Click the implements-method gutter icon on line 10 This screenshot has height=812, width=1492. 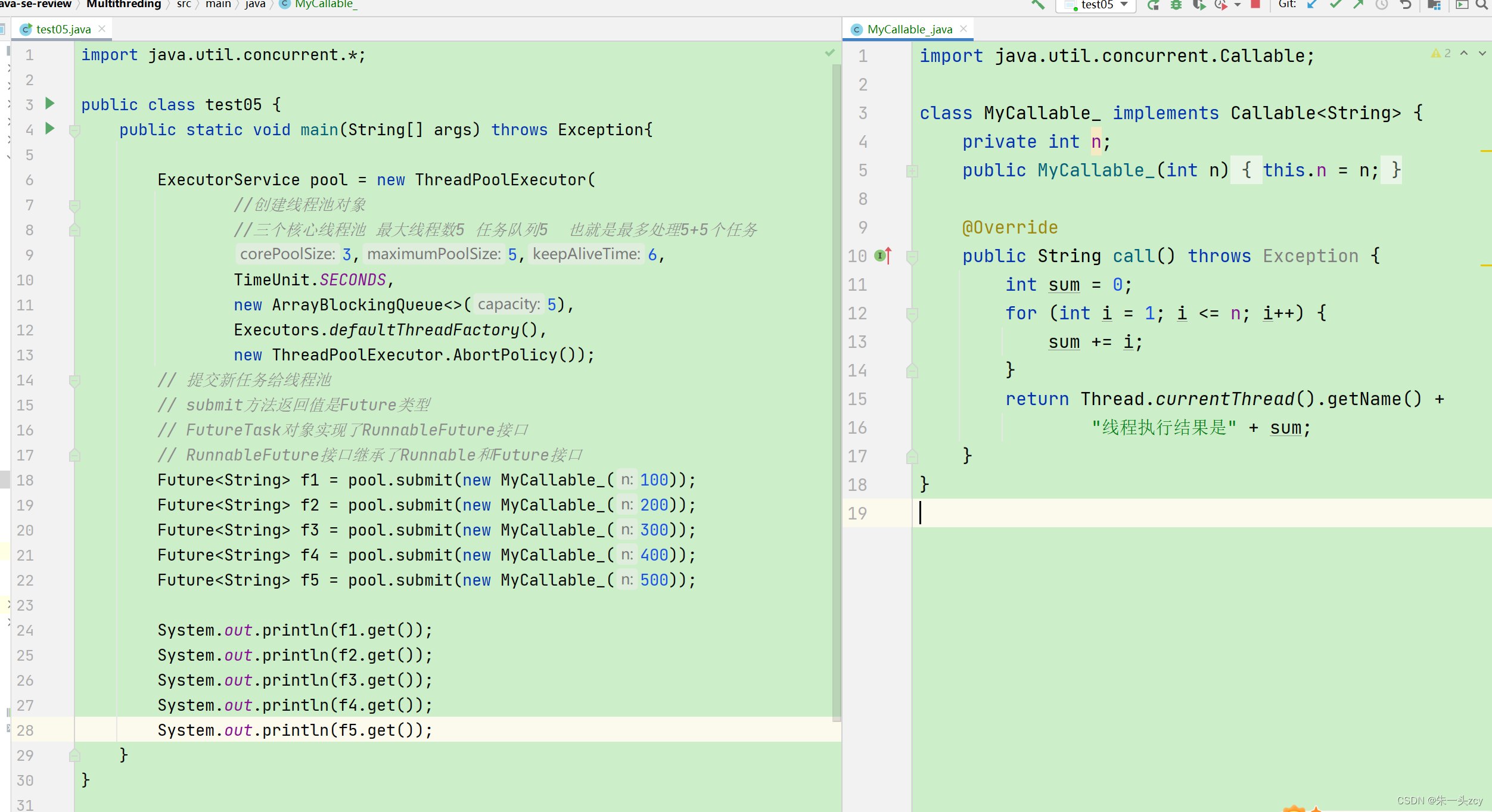pos(883,256)
